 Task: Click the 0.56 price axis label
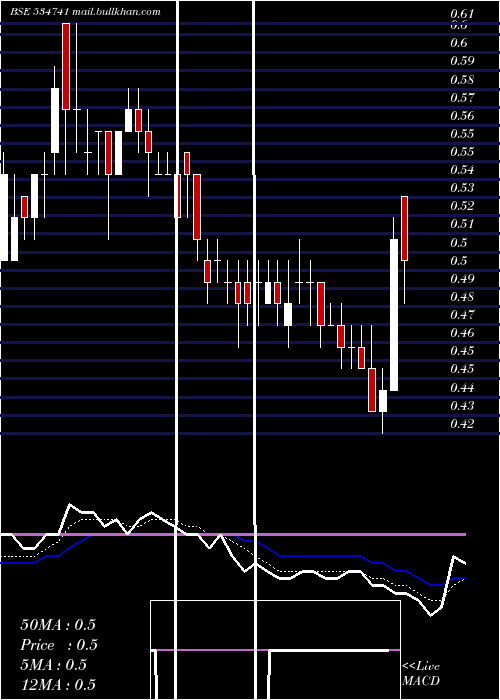pos(462,115)
